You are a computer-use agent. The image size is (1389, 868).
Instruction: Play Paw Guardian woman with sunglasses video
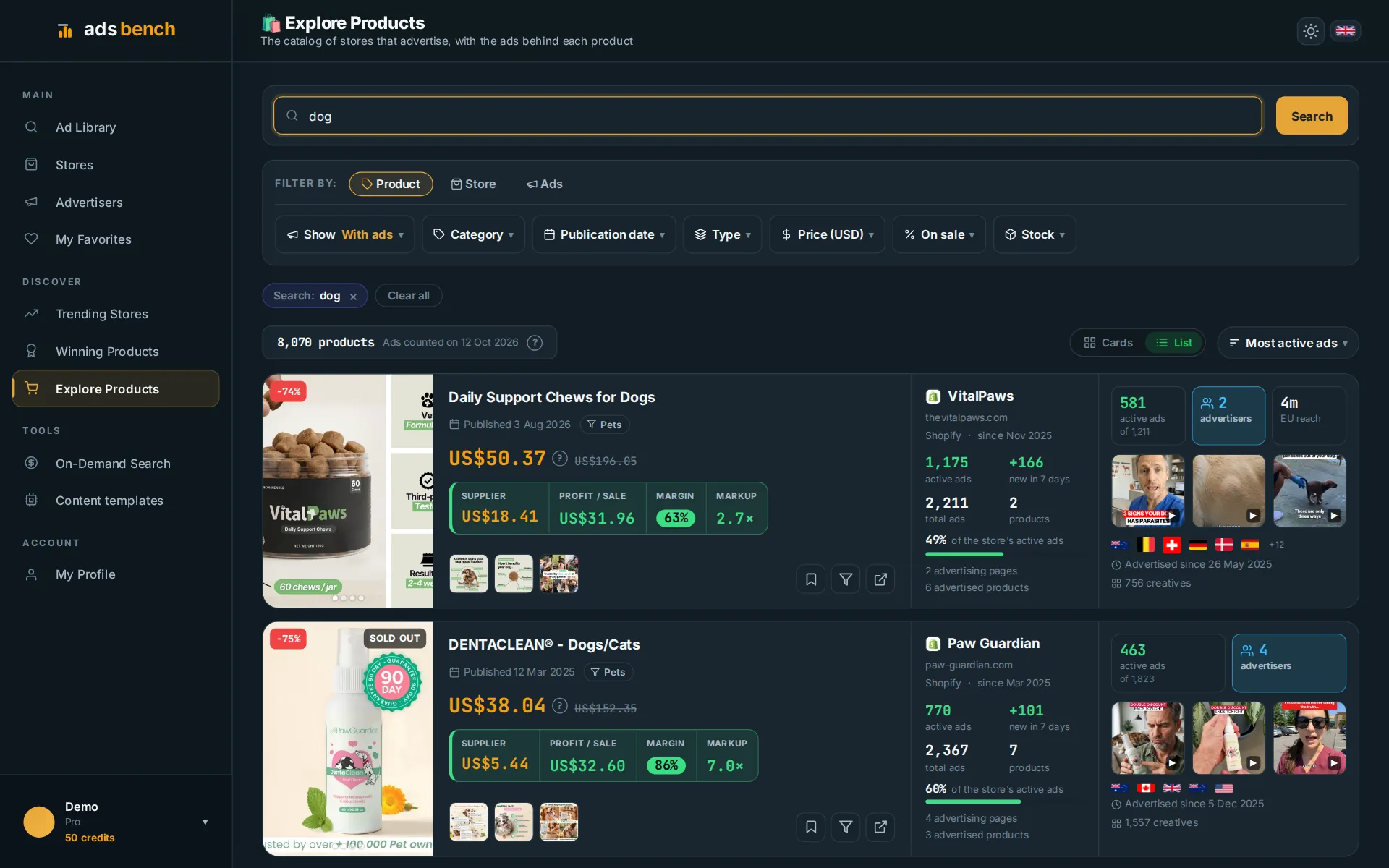click(x=1309, y=738)
